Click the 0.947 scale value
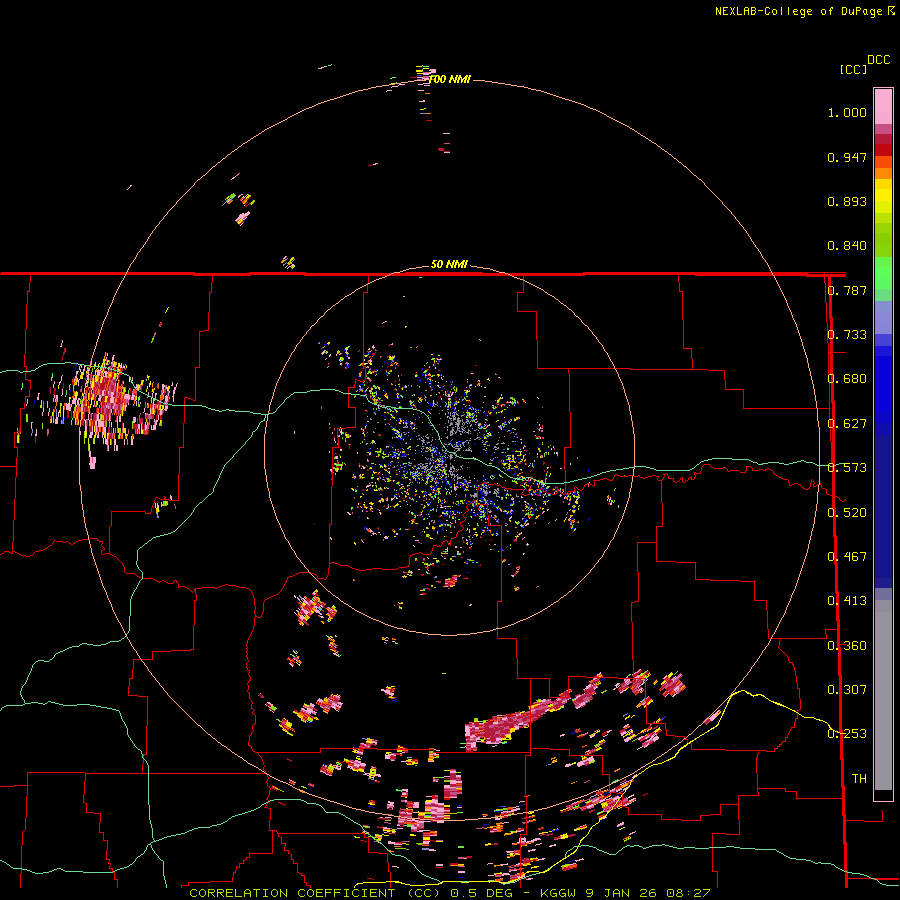 pyautogui.click(x=847, y=157)
